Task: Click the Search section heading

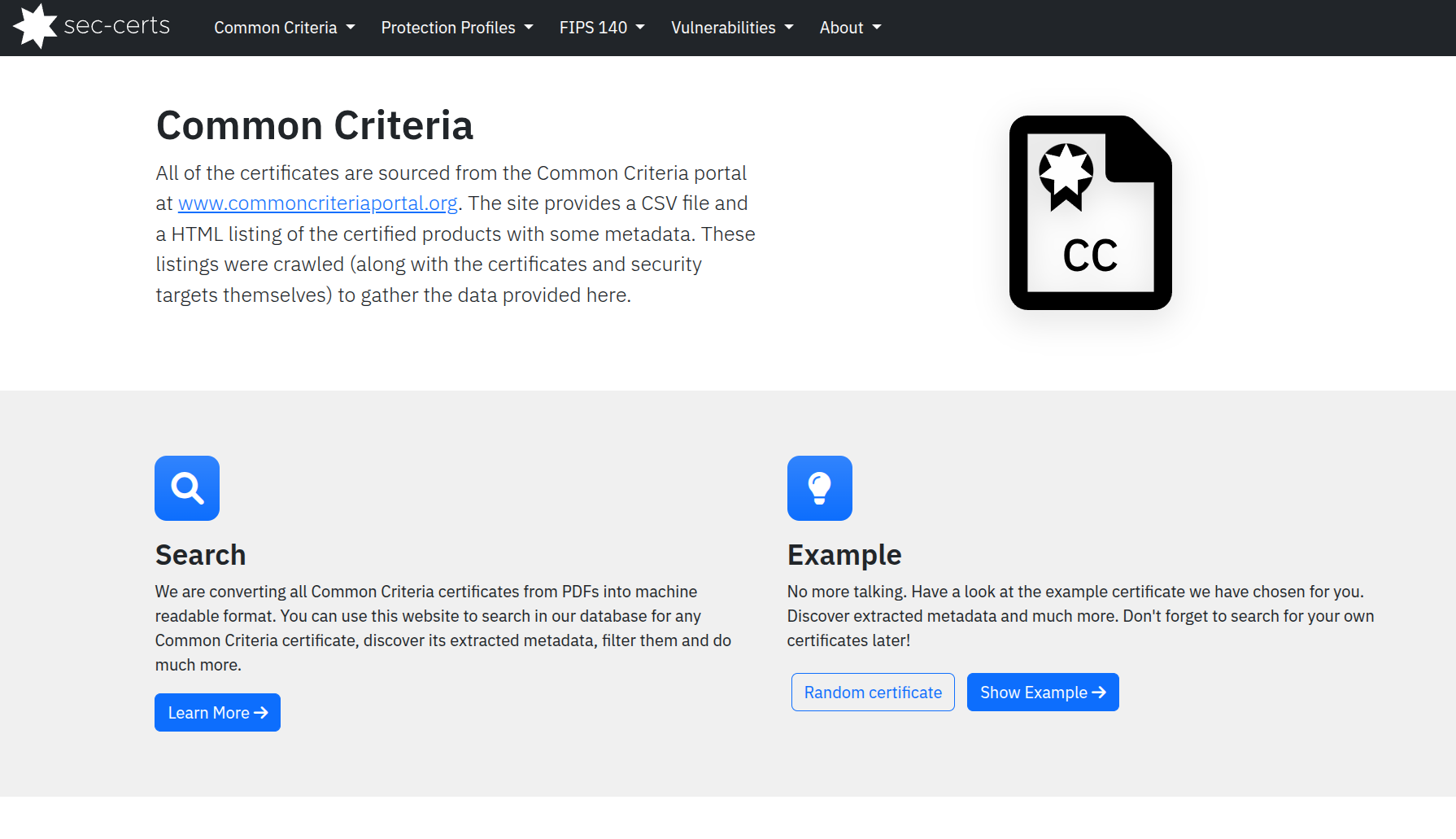Action: [x=201, y=555]
